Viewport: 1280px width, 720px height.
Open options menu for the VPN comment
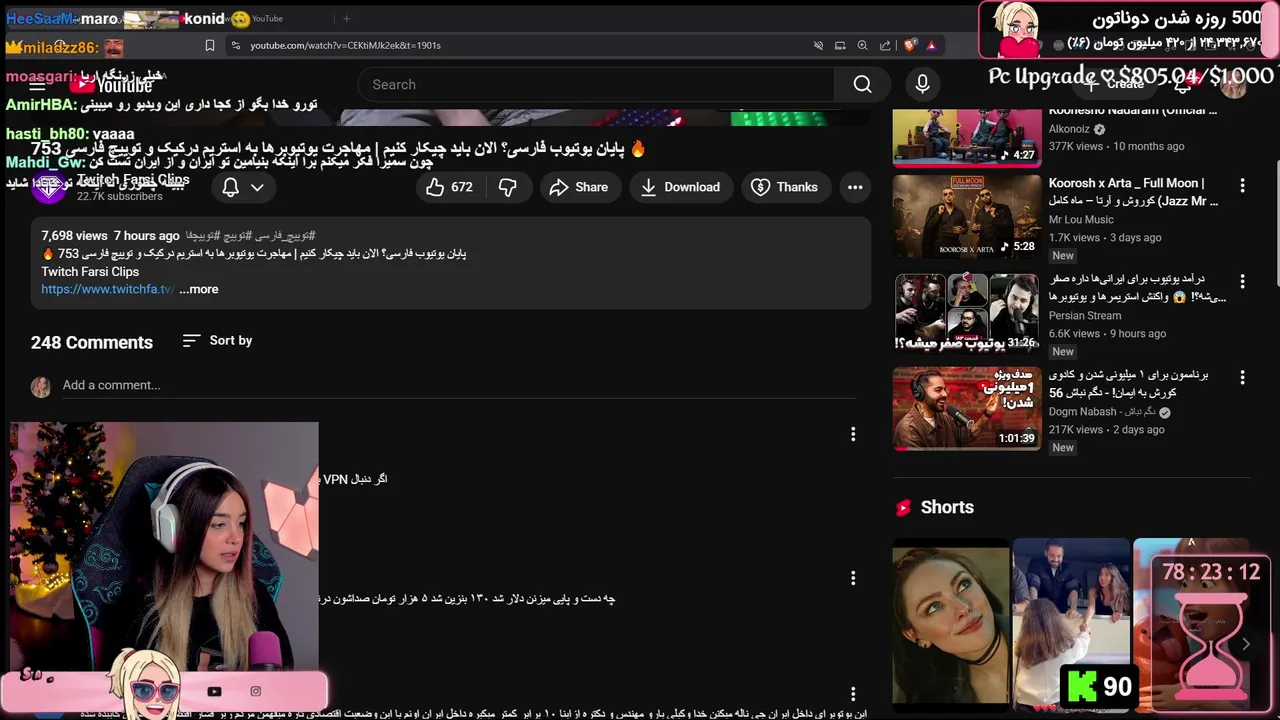tap(853, 434)
